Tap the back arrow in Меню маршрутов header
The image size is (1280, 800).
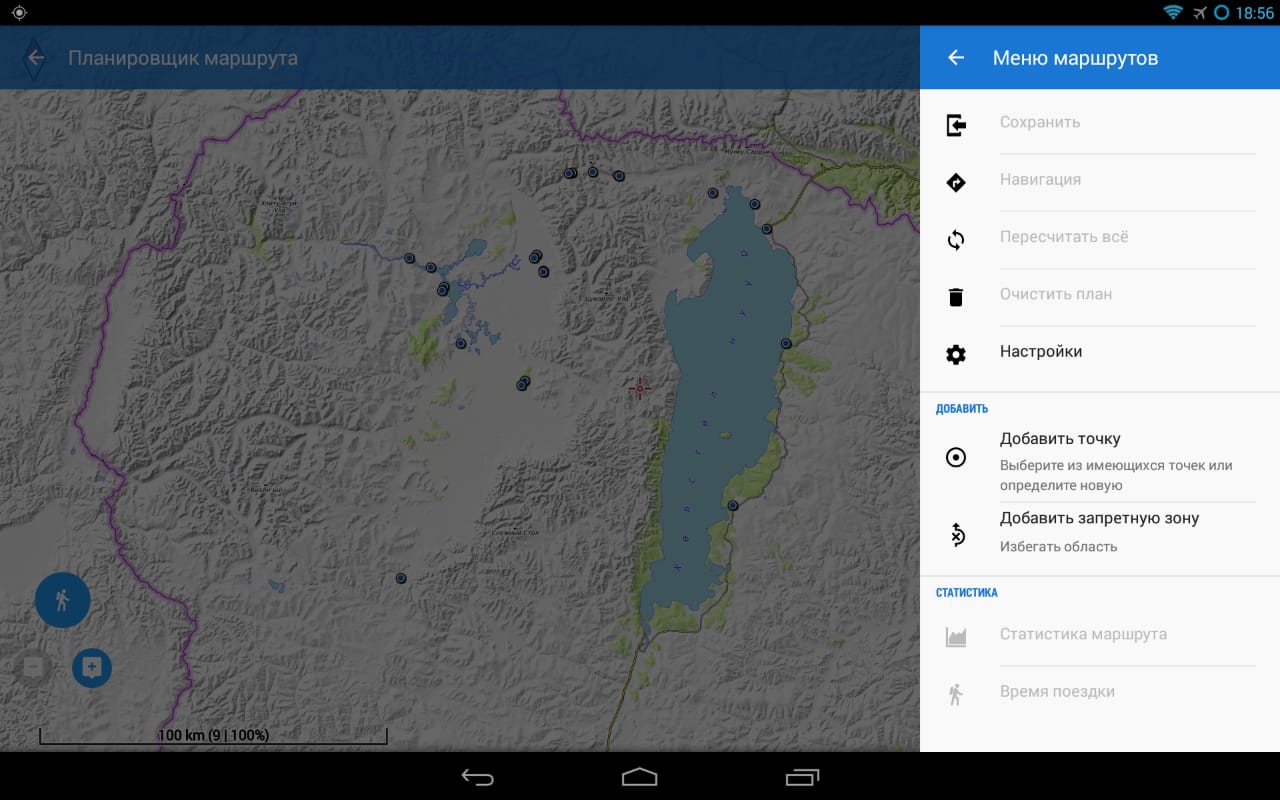956,58
